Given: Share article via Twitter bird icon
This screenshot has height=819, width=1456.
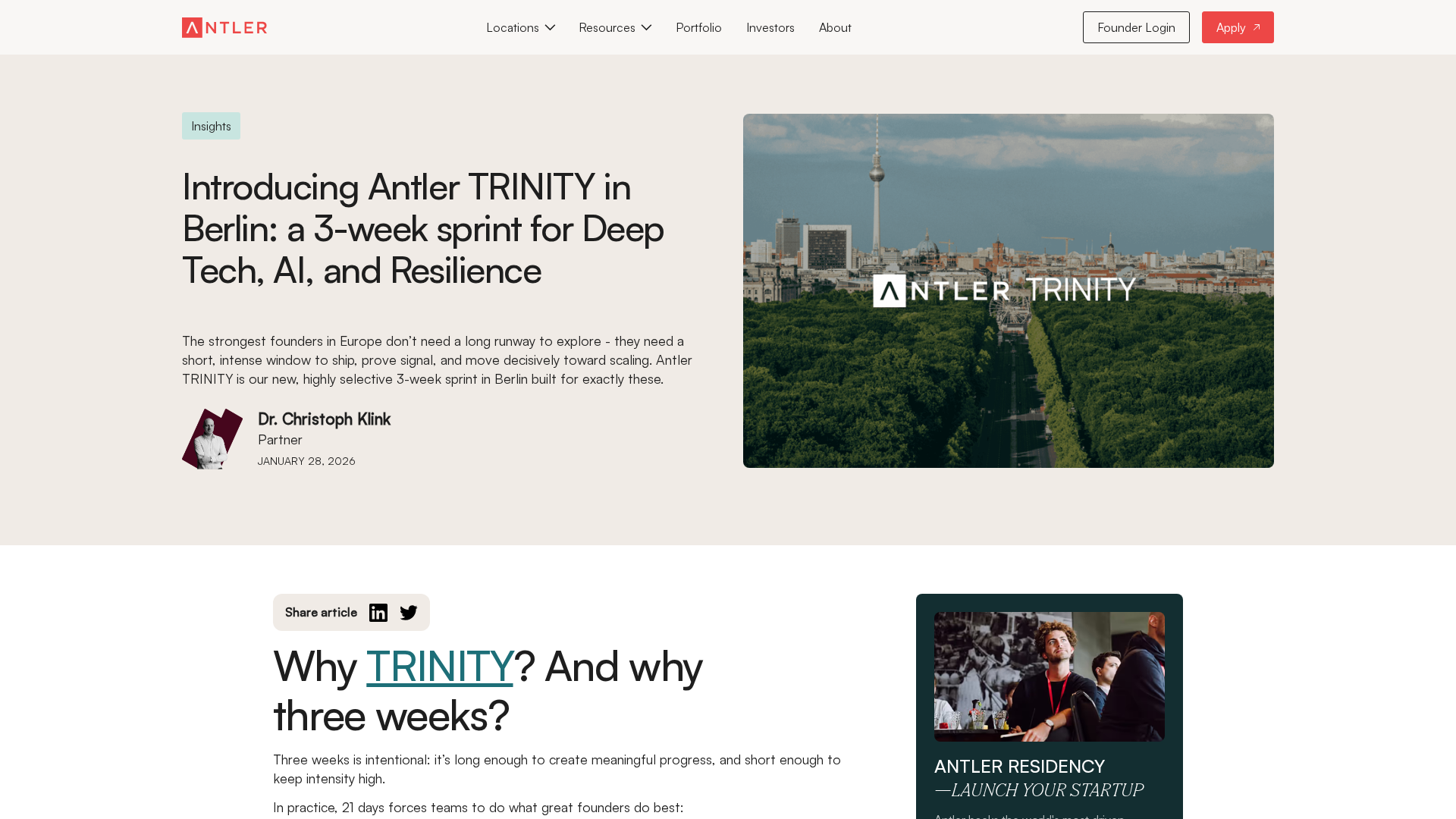Looking at the screenshot, I should tap(409, 613).
